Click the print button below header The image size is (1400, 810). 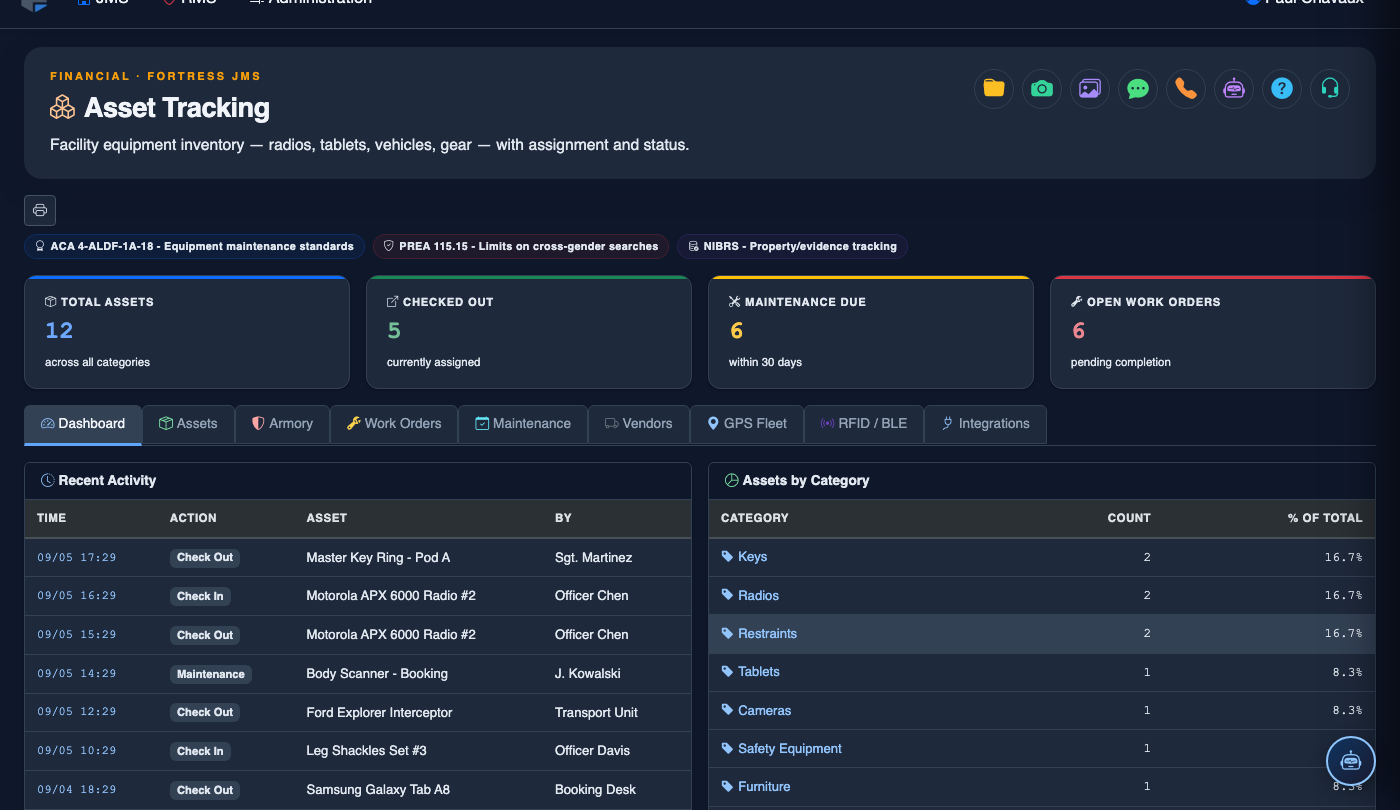click(40, 210)
